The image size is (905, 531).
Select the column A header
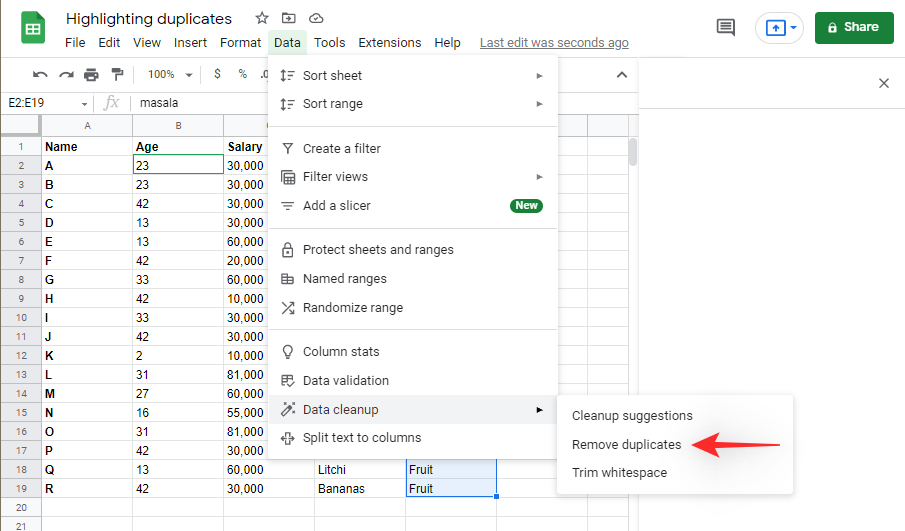pos(87,125)
